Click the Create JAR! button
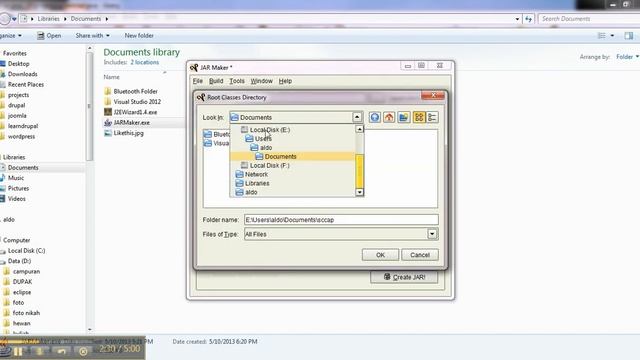 click(x=404, y=277)
